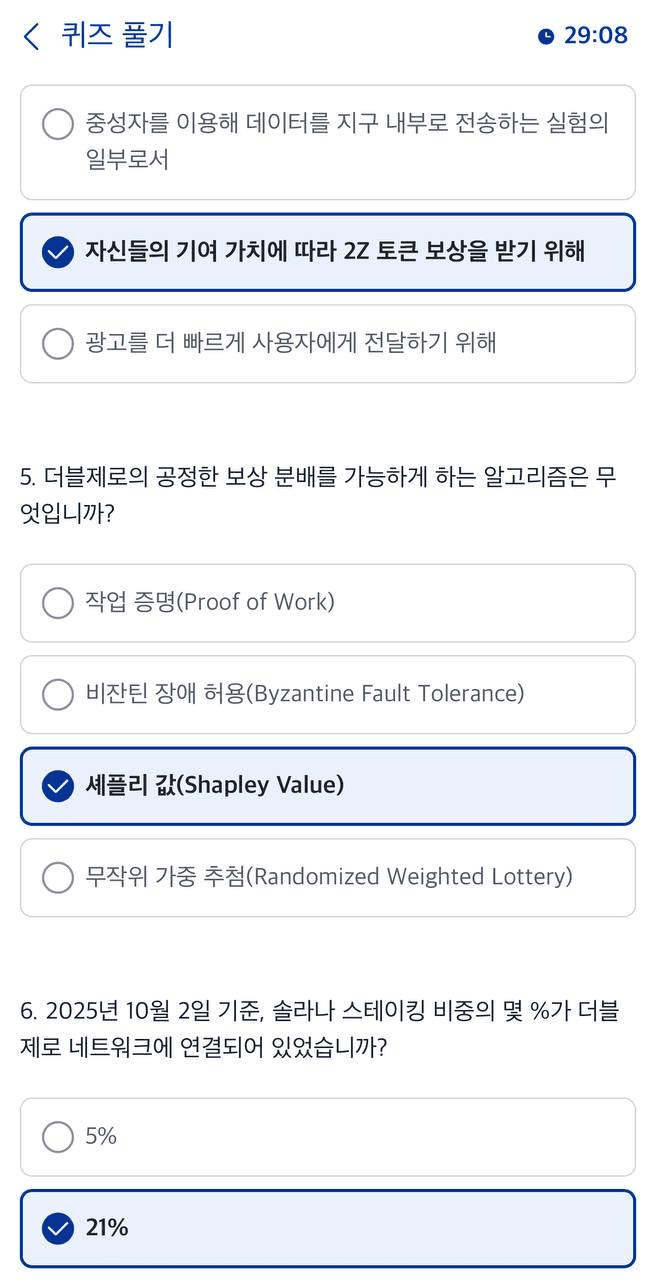Click question 6 text about 솔라나 스테이킹
Image resolution: width=656 pixels, height=1280 pixels.
318,1029
